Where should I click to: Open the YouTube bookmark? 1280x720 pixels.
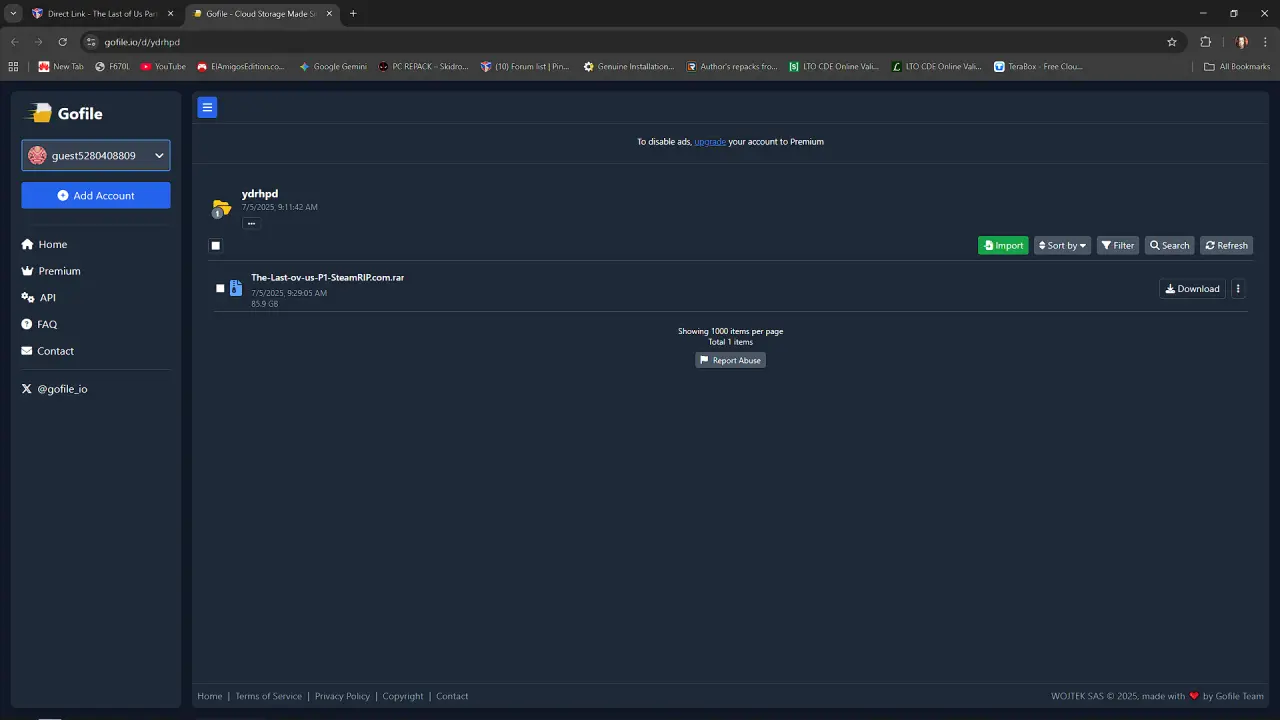(163, 67)
